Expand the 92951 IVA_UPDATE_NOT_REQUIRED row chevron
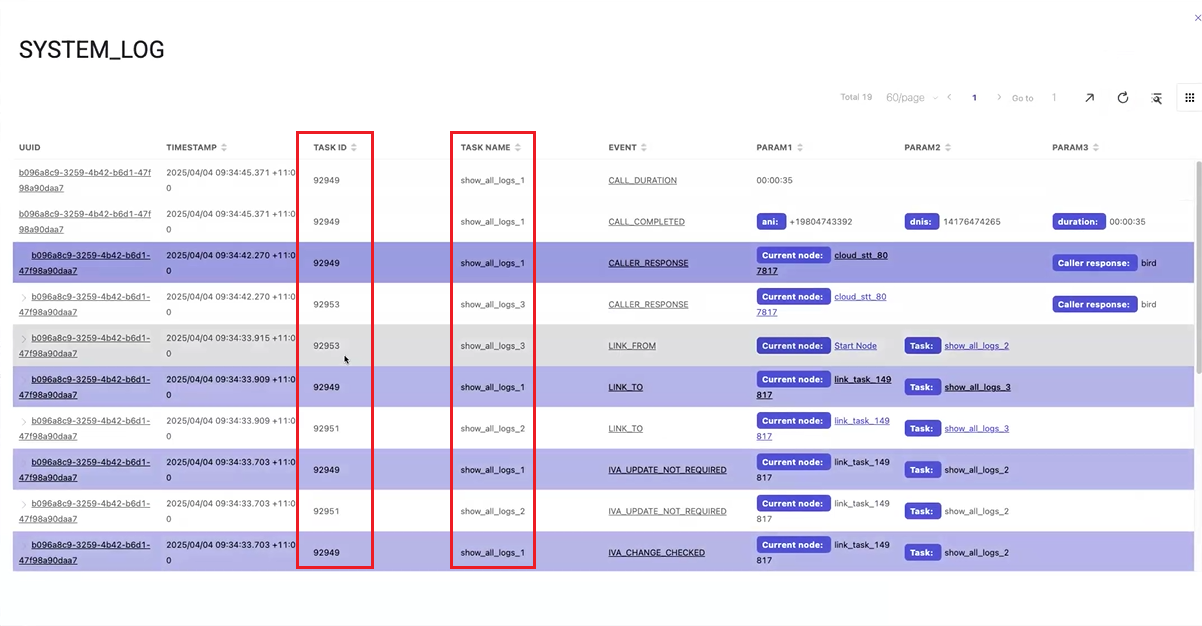 click(24, 504)
